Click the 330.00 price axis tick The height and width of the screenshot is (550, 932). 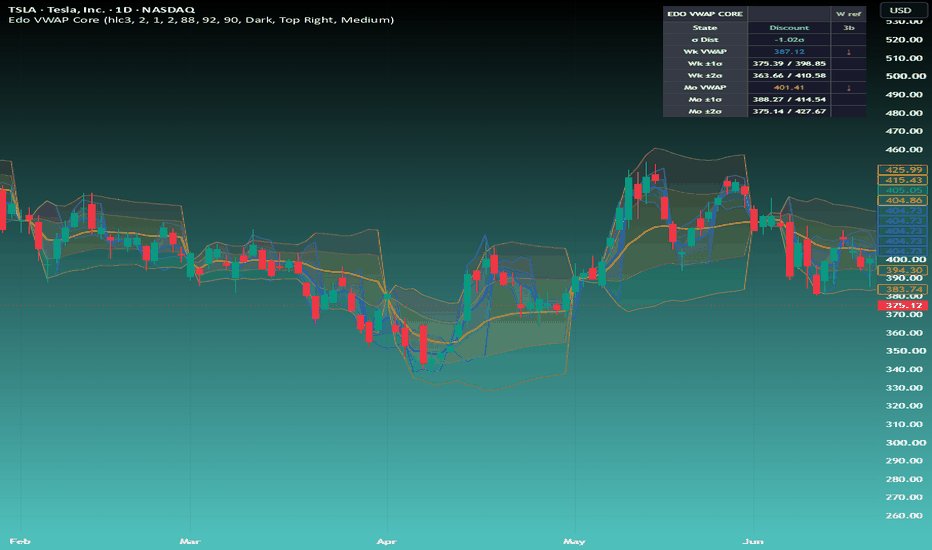904,388
